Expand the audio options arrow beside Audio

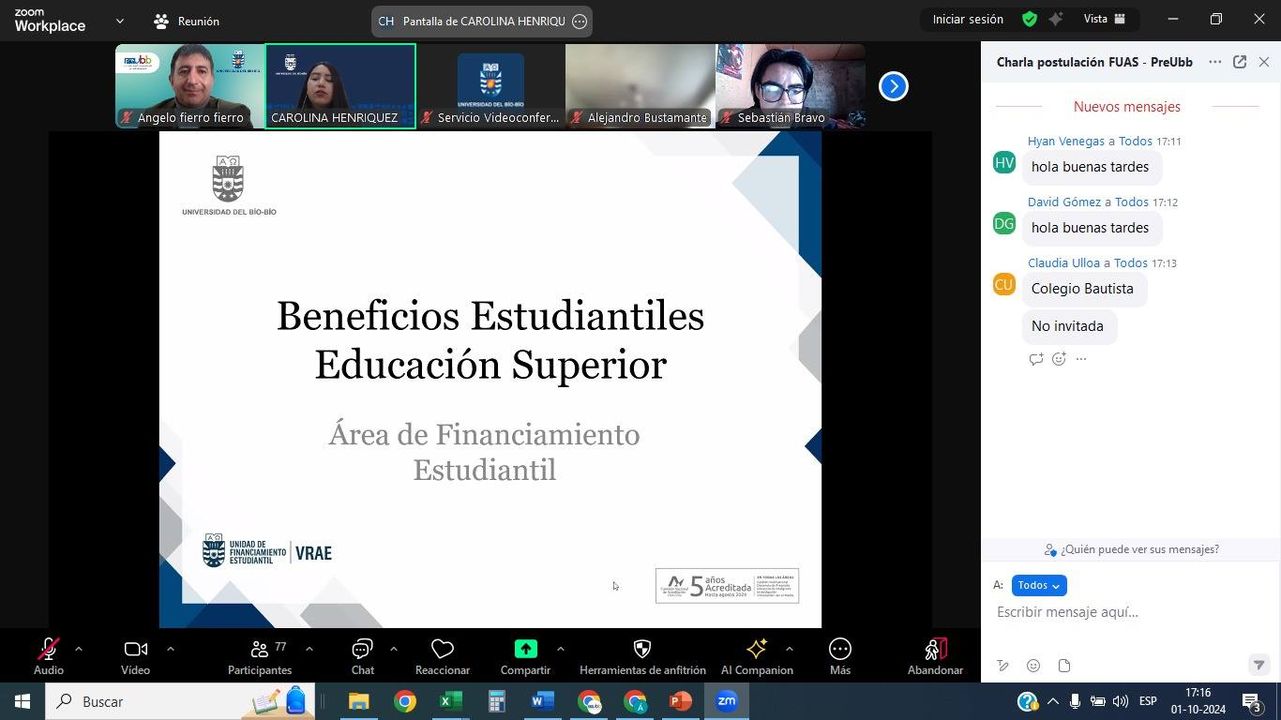point(79,649)
